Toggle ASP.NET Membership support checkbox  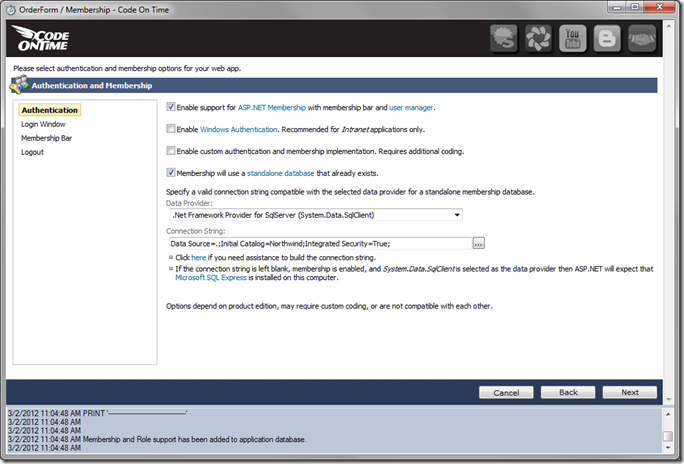pyautogui.click(x=171, y=107)
